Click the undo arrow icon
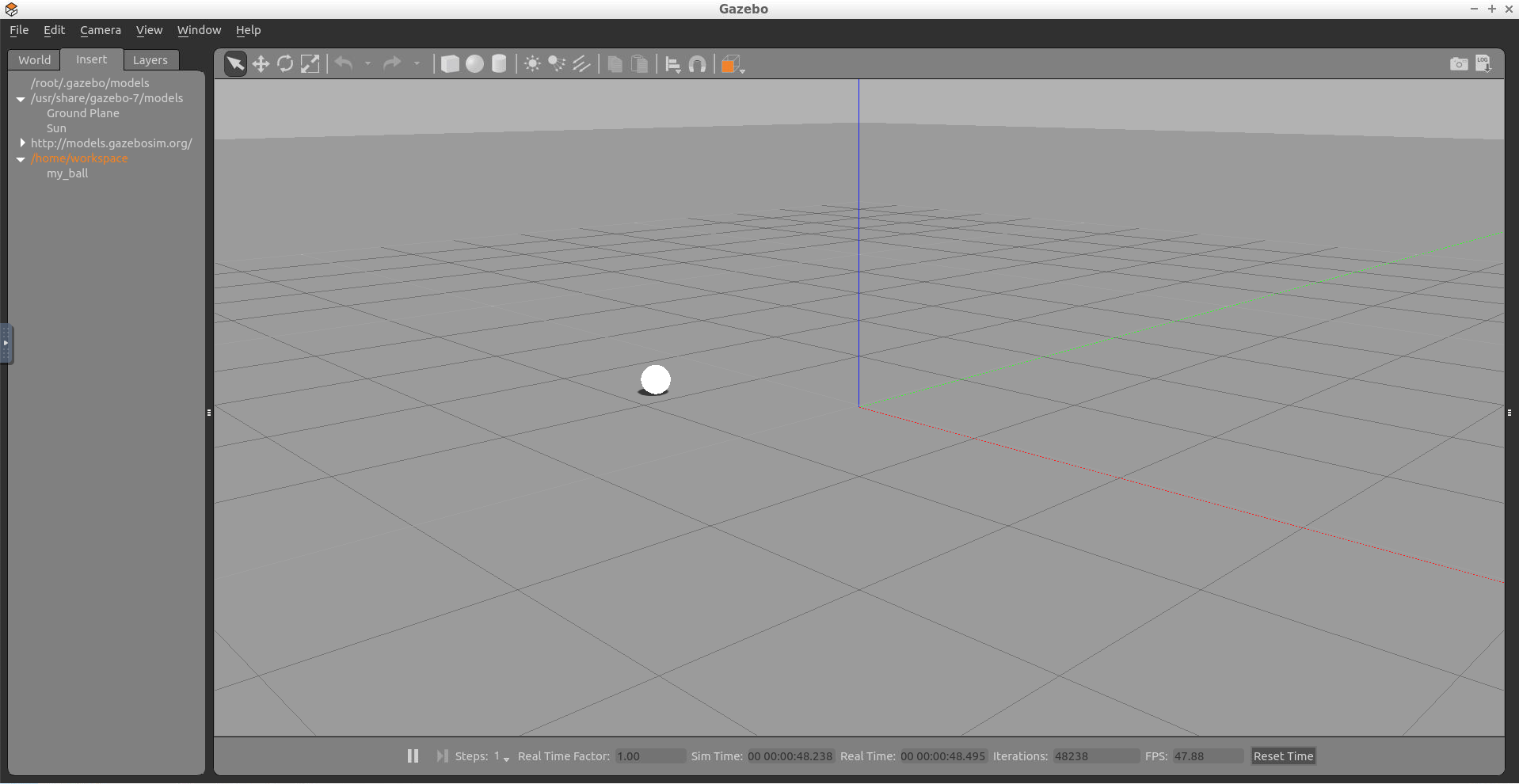Viewport: 1519px width, 784px height. click(344, 63)
